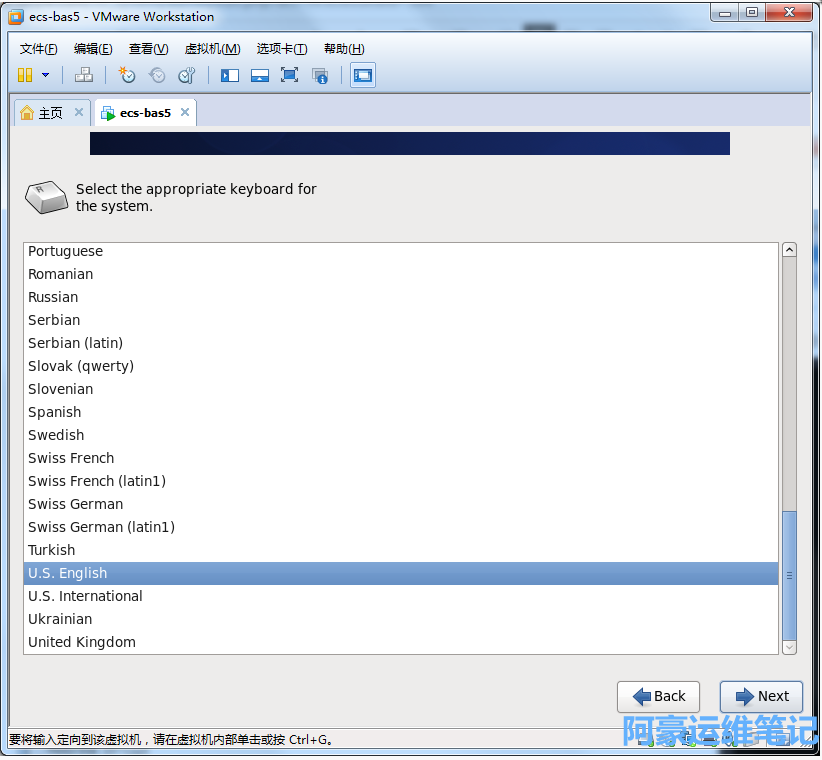The image size is (822, 760).
Task: Click the yellow pause VM icon
Action: [x=25, y=75]
